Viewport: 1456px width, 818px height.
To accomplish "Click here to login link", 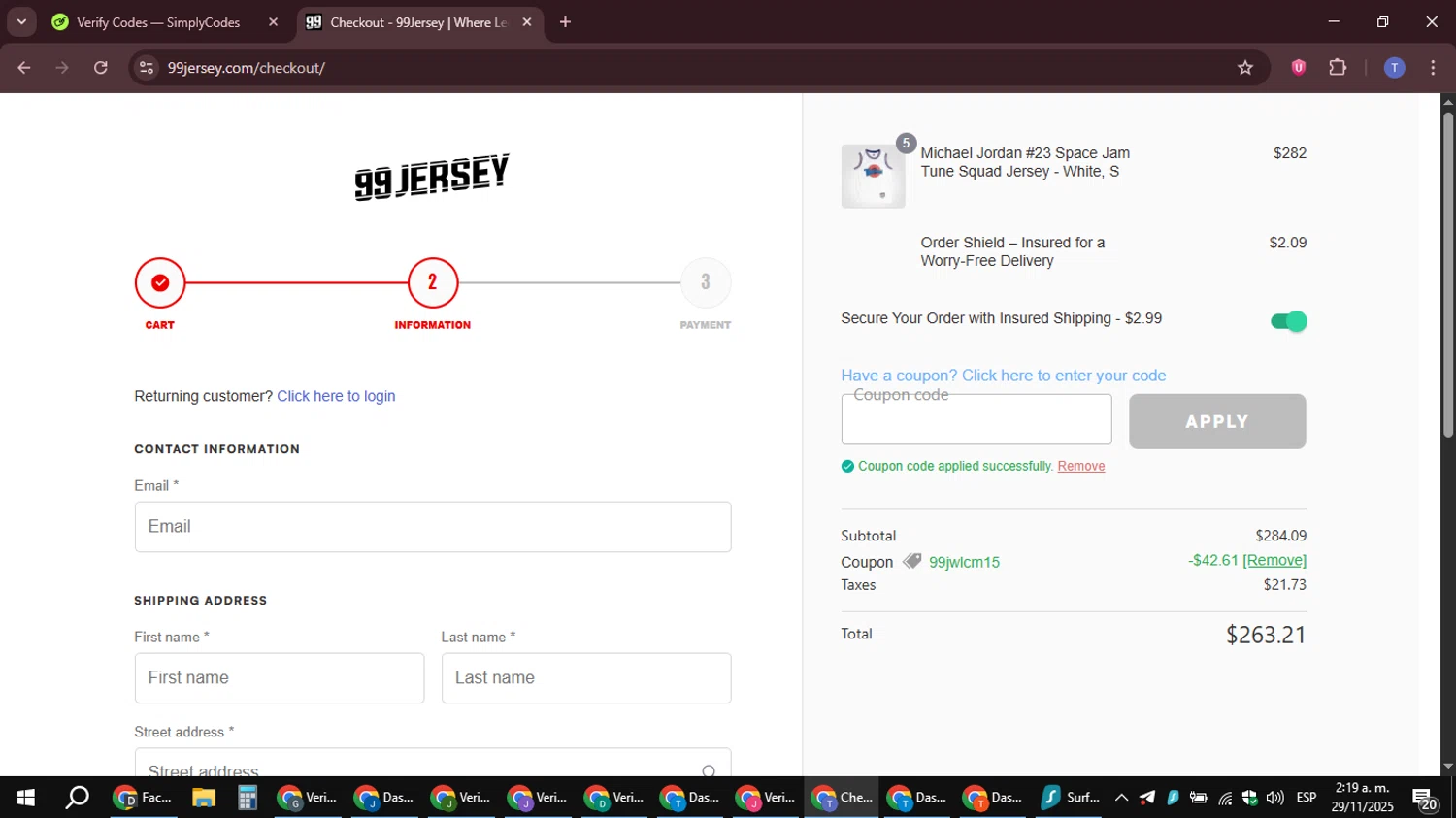I will (x=336, y=396).
